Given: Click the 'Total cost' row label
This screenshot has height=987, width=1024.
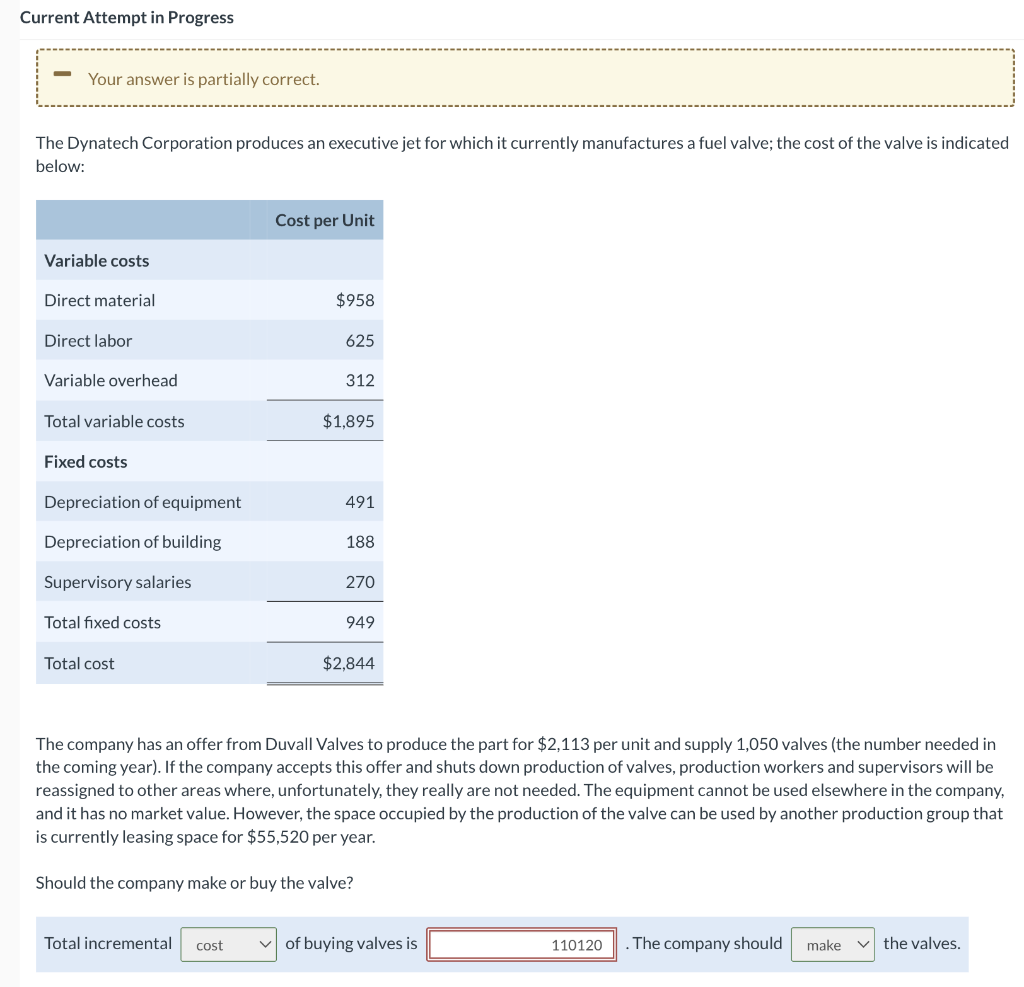Looking at the screenshot, I should (x=79, y=664).
